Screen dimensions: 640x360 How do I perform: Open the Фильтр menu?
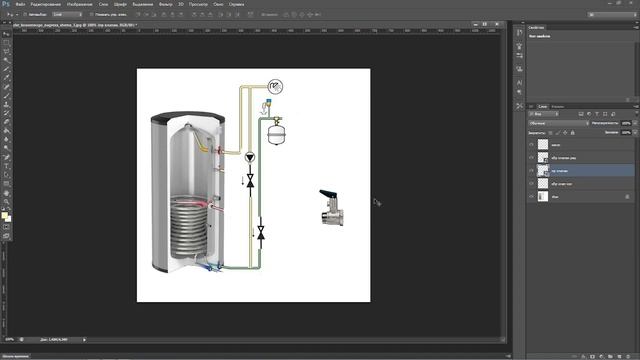coord(166,4)
